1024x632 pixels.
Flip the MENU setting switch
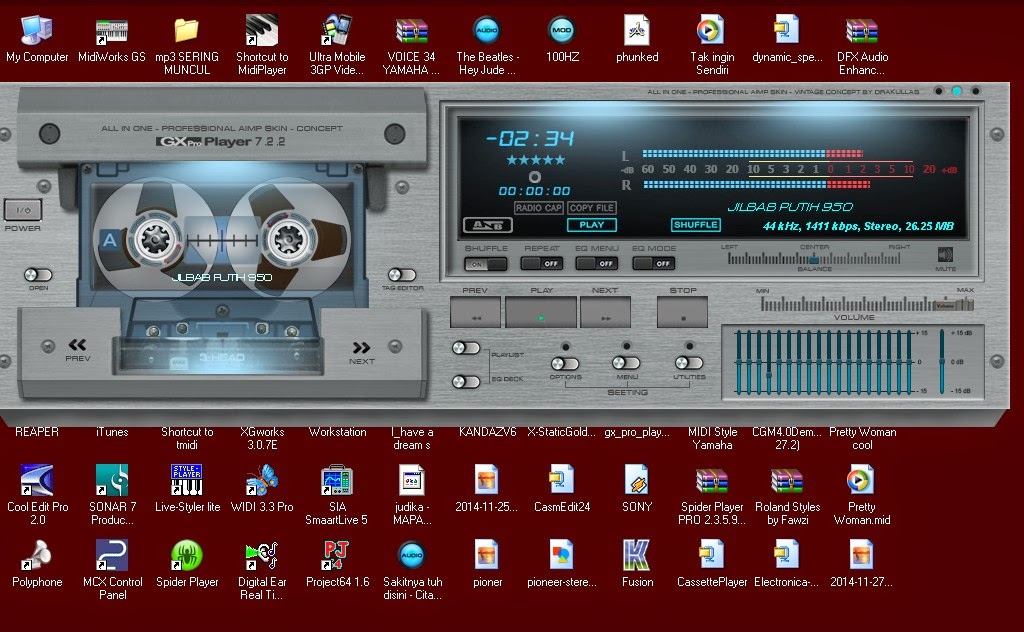[626, 362]
